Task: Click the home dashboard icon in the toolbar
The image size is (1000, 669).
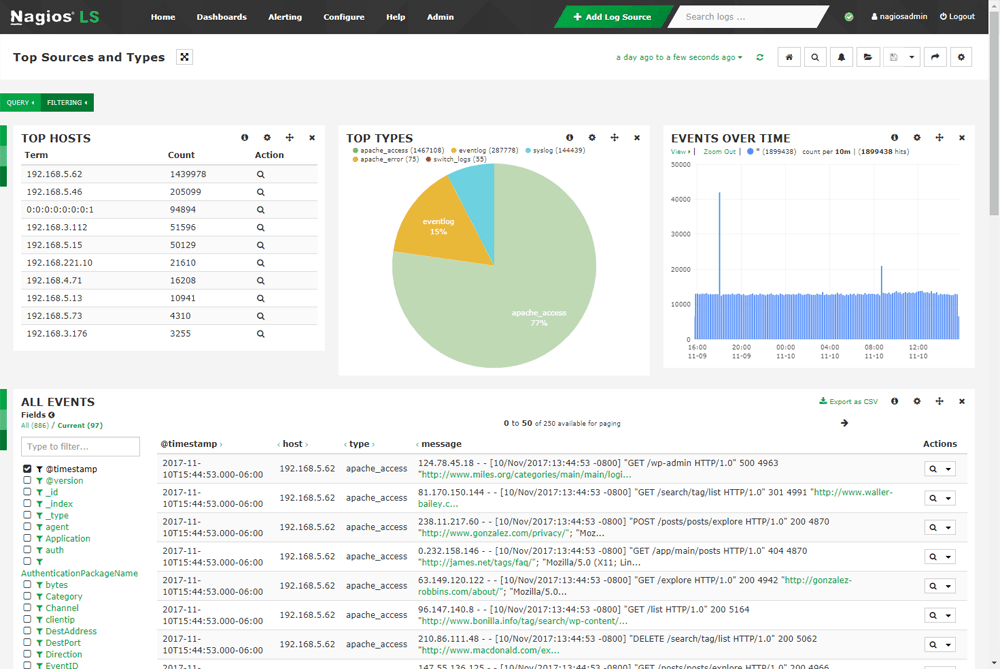Action: point(789,57)
